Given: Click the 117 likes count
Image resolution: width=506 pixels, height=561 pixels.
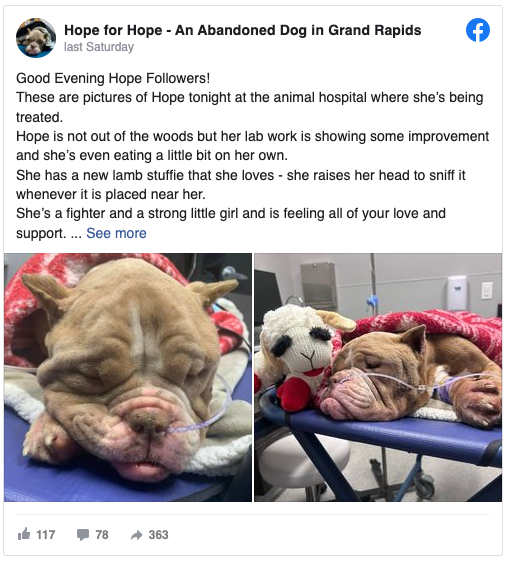Looking at the screenshot, I should tap(45, 535).
